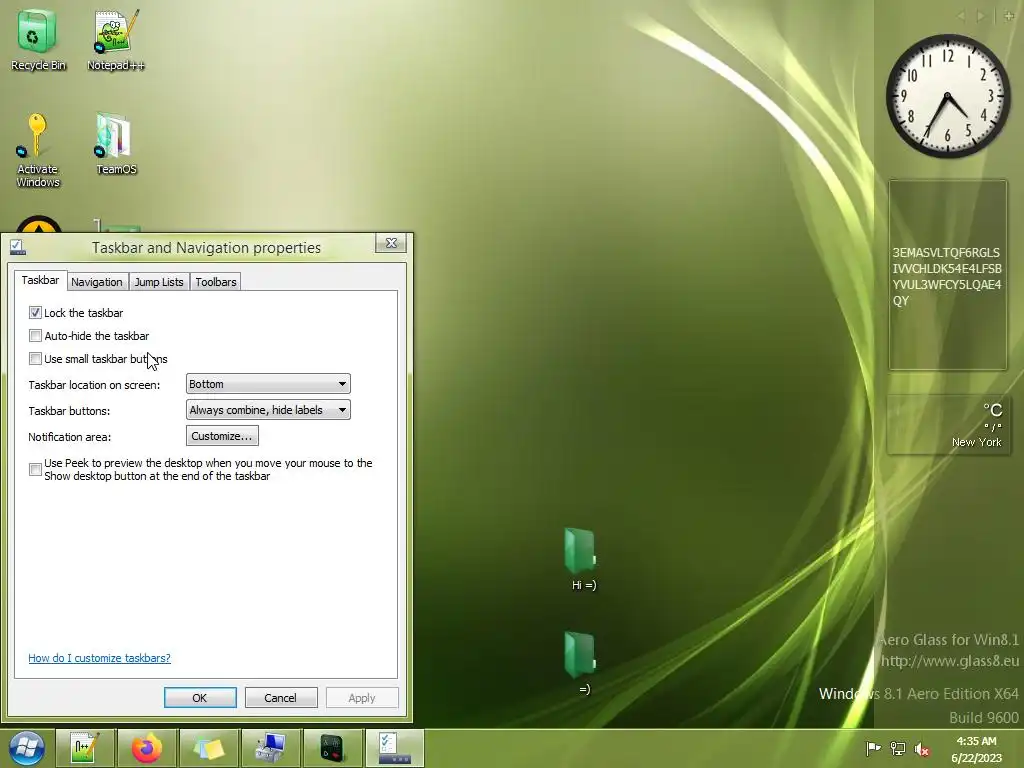This screenshot has width=1024, height=768.
Task: Click the 'Taskbar location on screen:' label
Action: pos(94,385)
